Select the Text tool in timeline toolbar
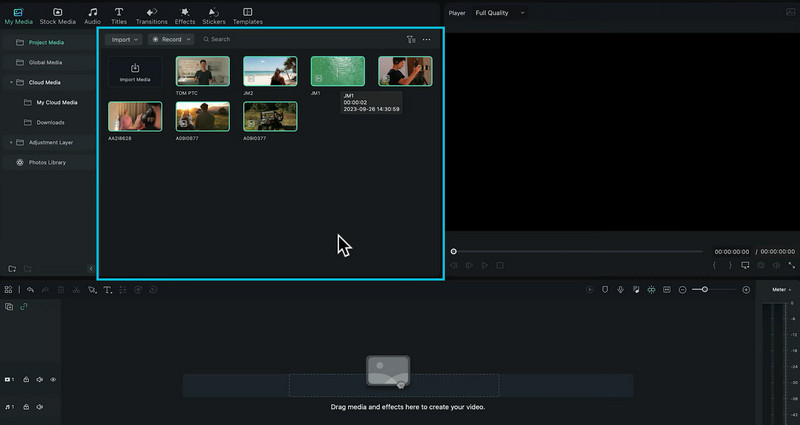Image resolution: width=800 pixels, height=425 pixels. click(x=108, y=290)
